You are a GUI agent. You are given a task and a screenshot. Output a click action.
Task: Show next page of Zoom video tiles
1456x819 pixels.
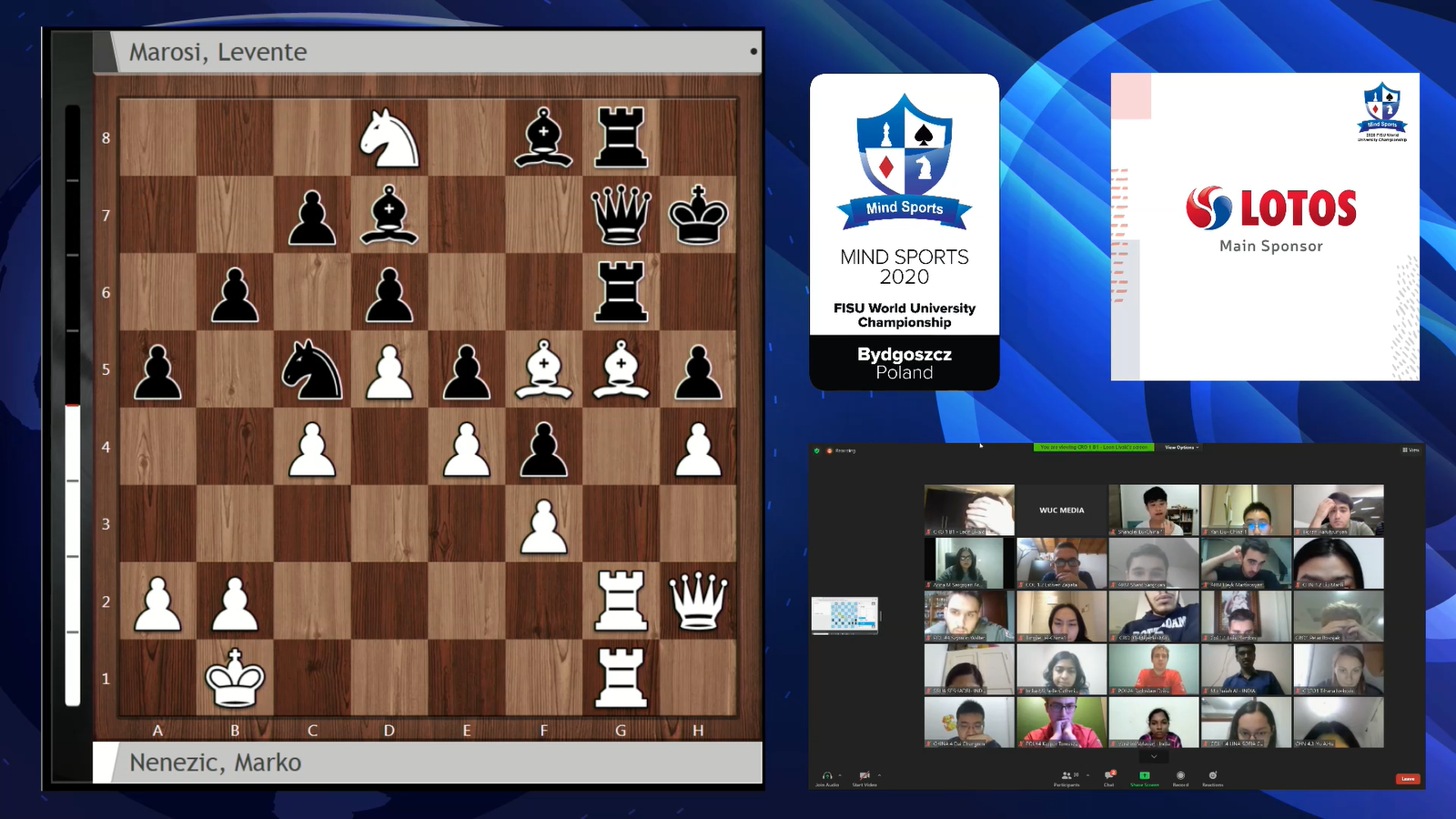(1154, 755)
